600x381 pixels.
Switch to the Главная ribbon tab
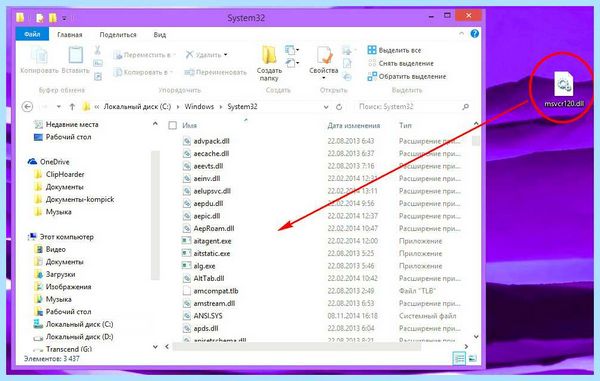tap(70, 34)
